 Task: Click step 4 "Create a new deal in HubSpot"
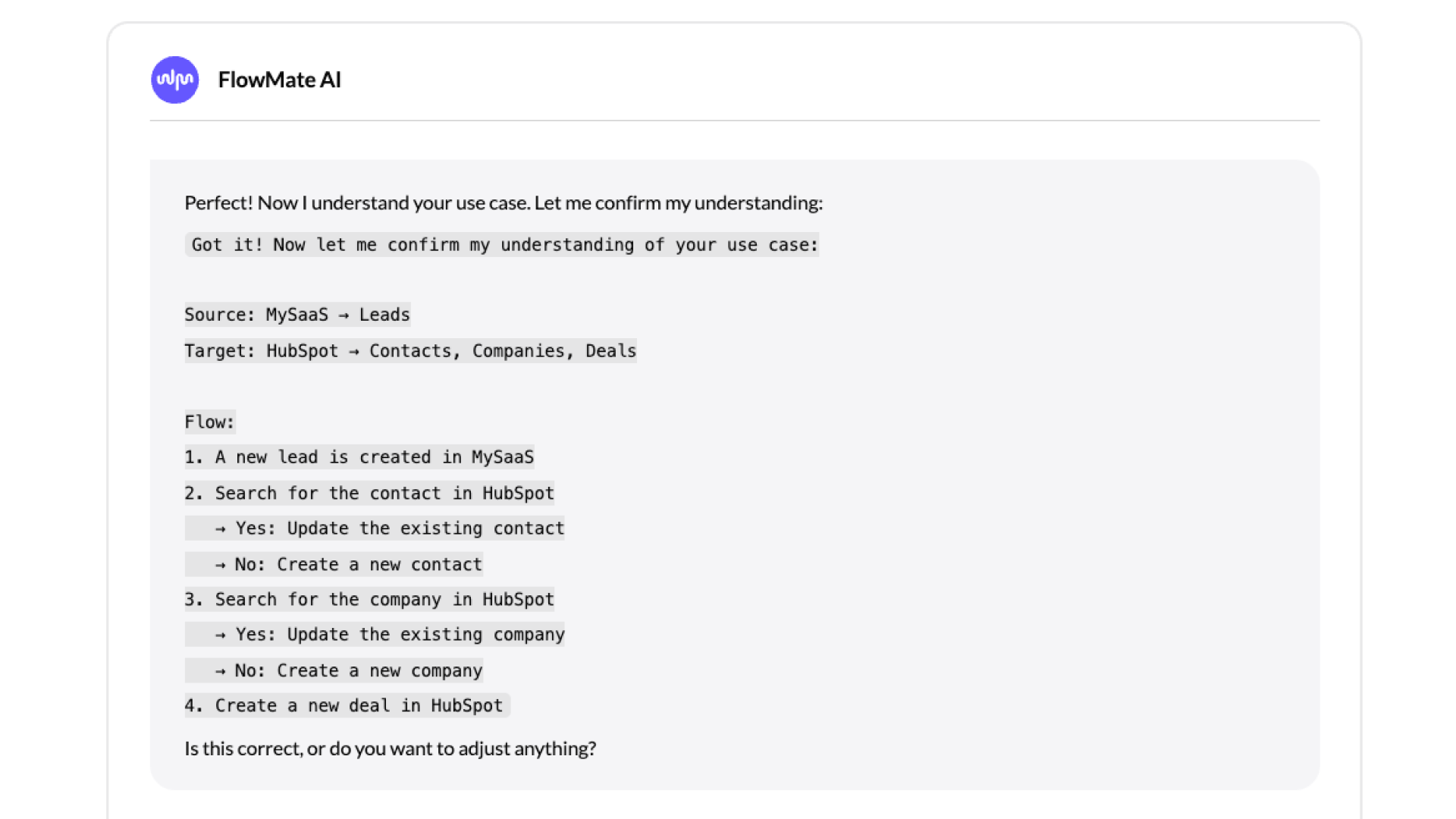click(x=347, y=706)
